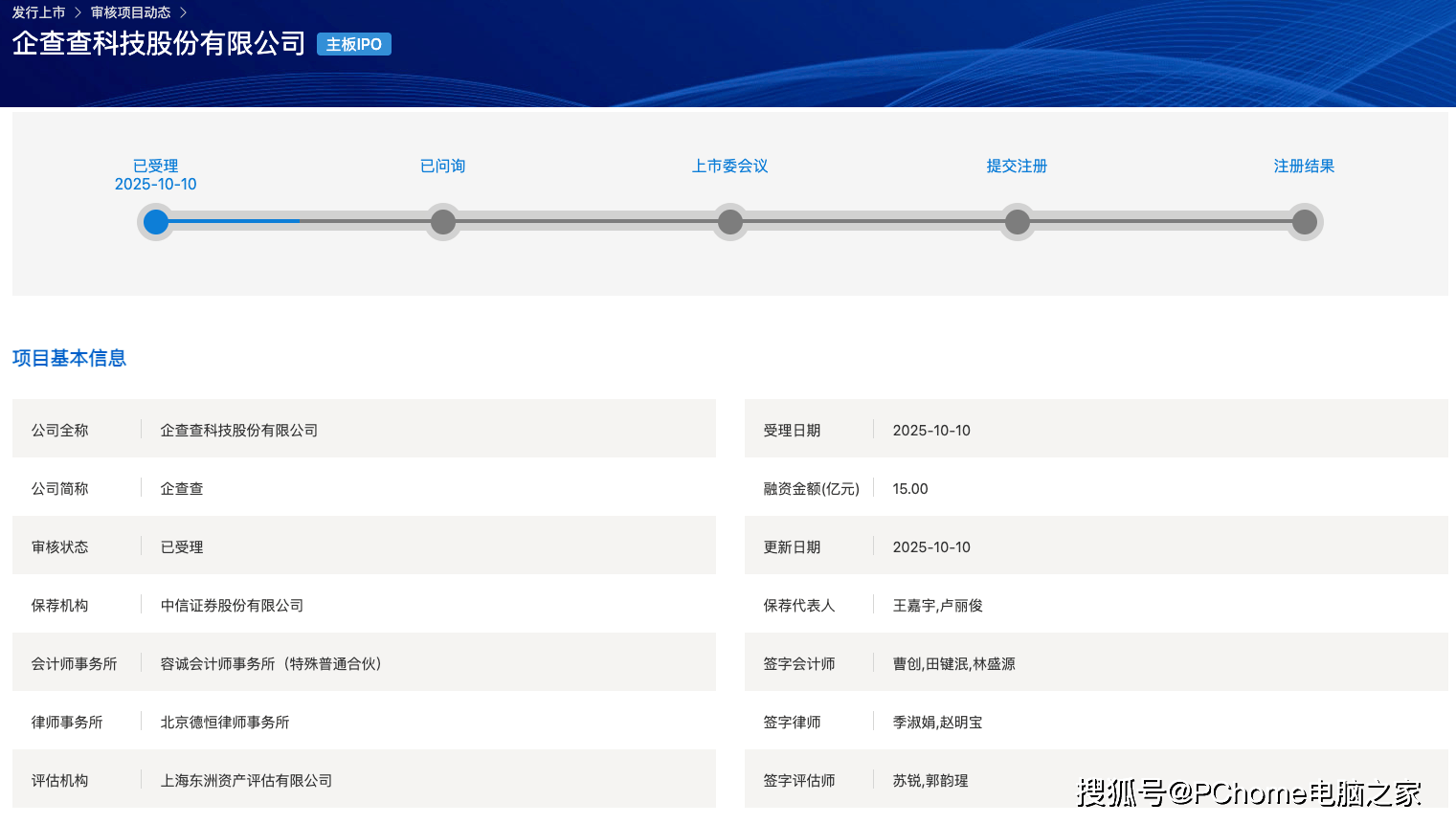
Task: Click the 发行上市 breadcrumb link
Action: point(38,12)
